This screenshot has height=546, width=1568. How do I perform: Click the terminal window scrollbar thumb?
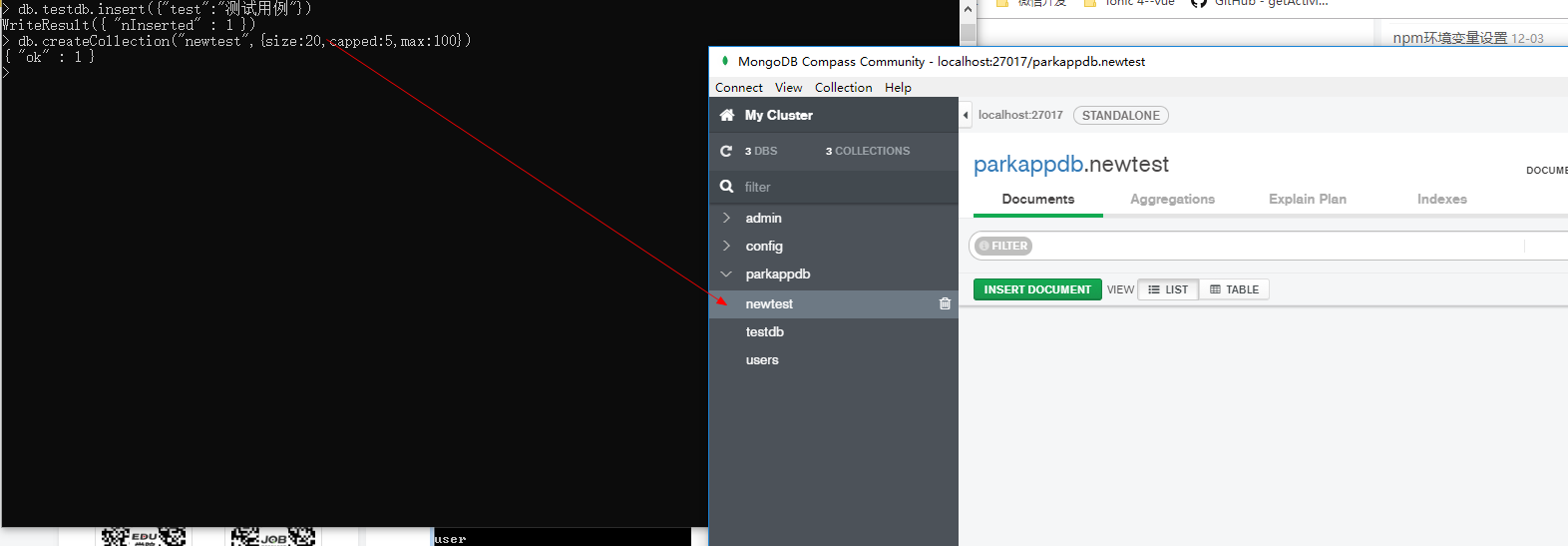(968, 31)
